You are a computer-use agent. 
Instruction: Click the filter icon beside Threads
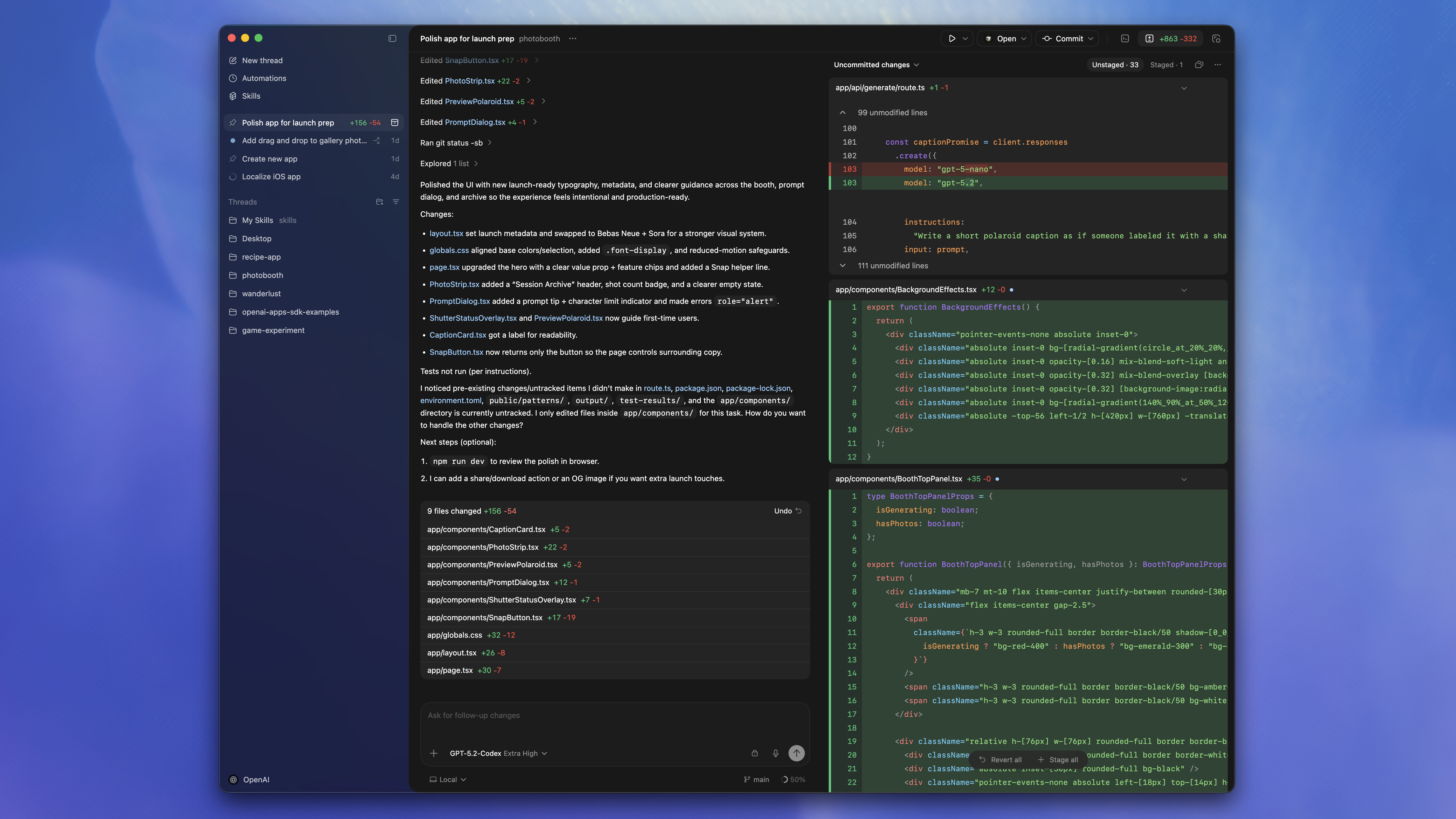[396, 202]
